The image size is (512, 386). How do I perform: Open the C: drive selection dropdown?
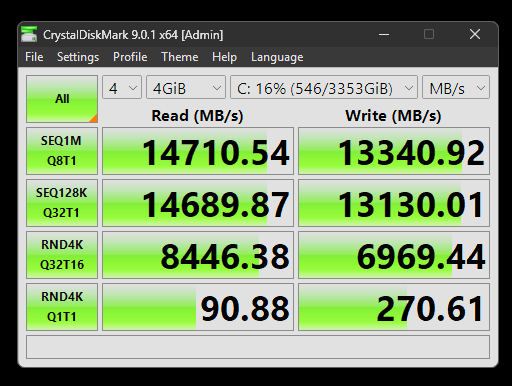(x=324, y=87)
